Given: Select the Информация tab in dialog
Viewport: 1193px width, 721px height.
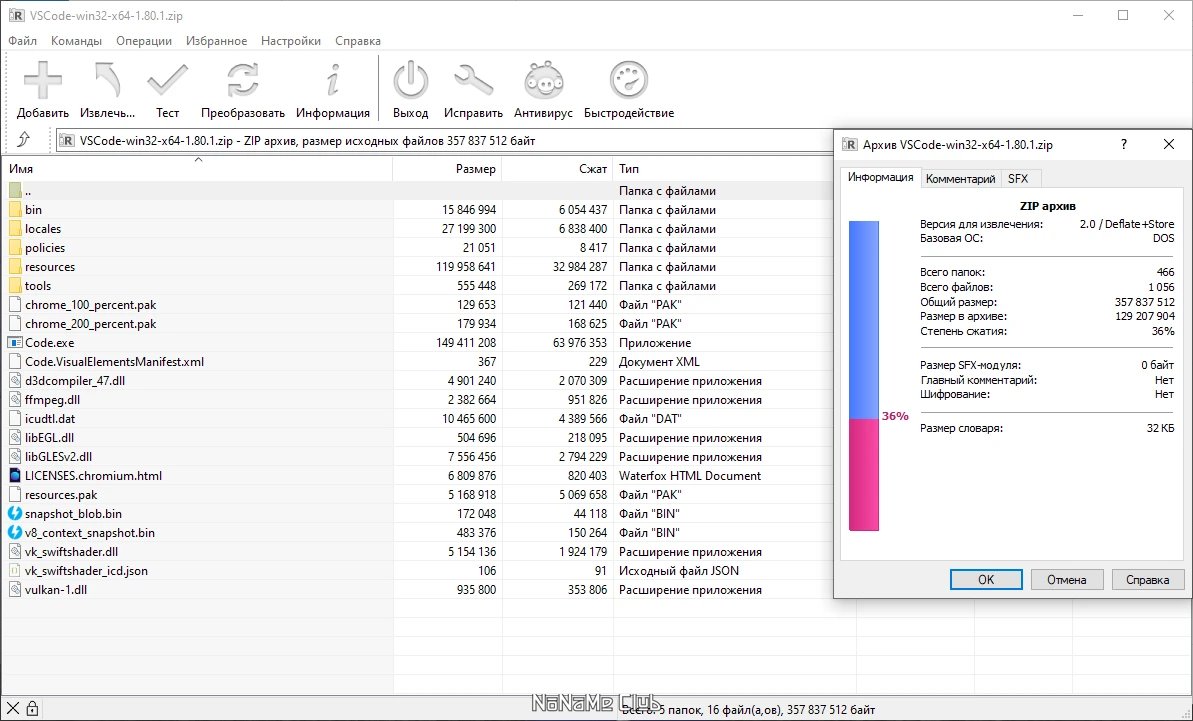Looking at the screenshot, I should coord(880,177).
